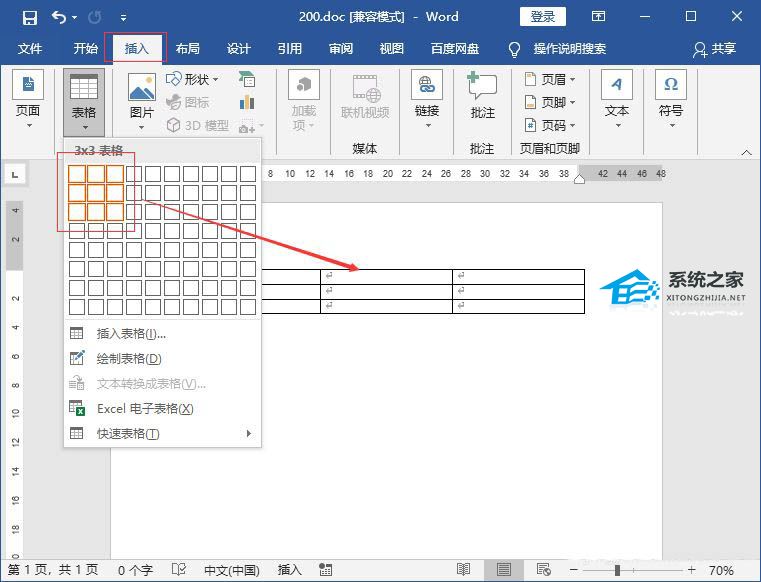Screen dimensions: 761x582
Task: Open the 图片 (Picture) insert icon
Action: click(142, 87)
